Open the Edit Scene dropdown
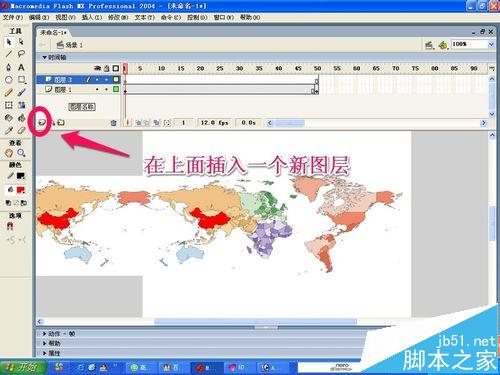 pyautogui.click(x=429, y=45)
